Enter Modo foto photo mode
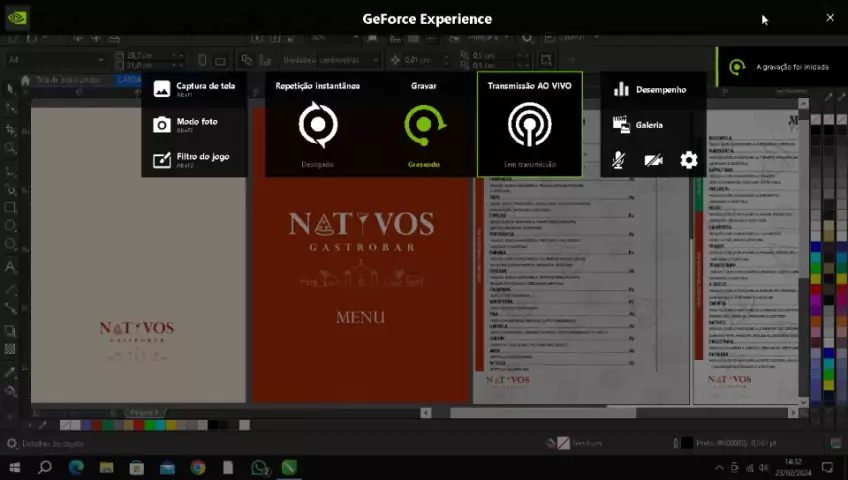This screenshot has width=848, height=480. point(194,124)
